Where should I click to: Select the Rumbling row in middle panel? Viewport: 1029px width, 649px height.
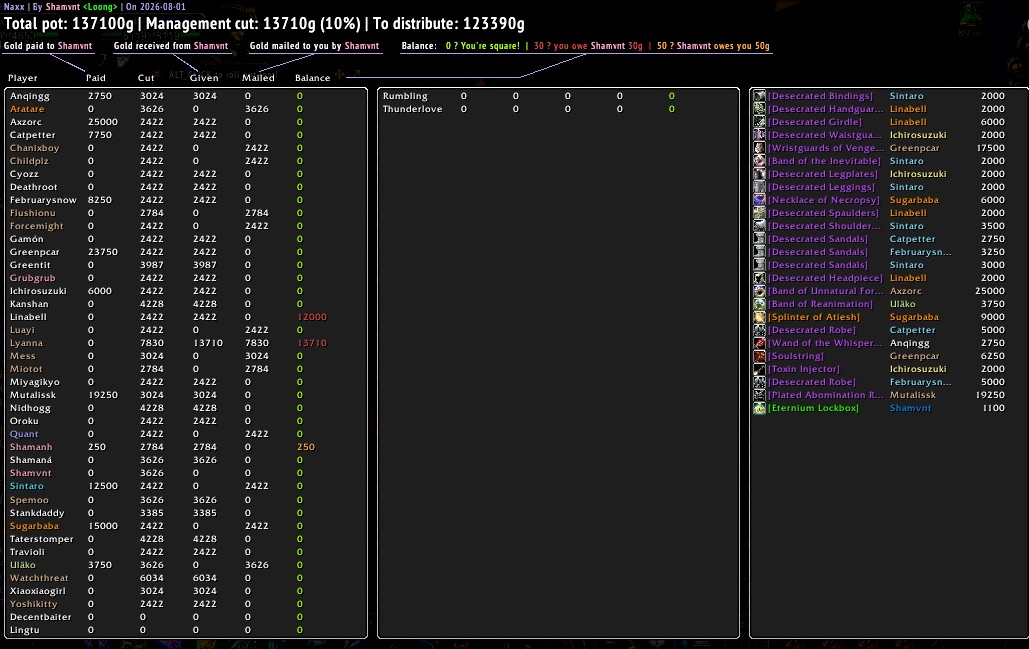click(558, 96)
